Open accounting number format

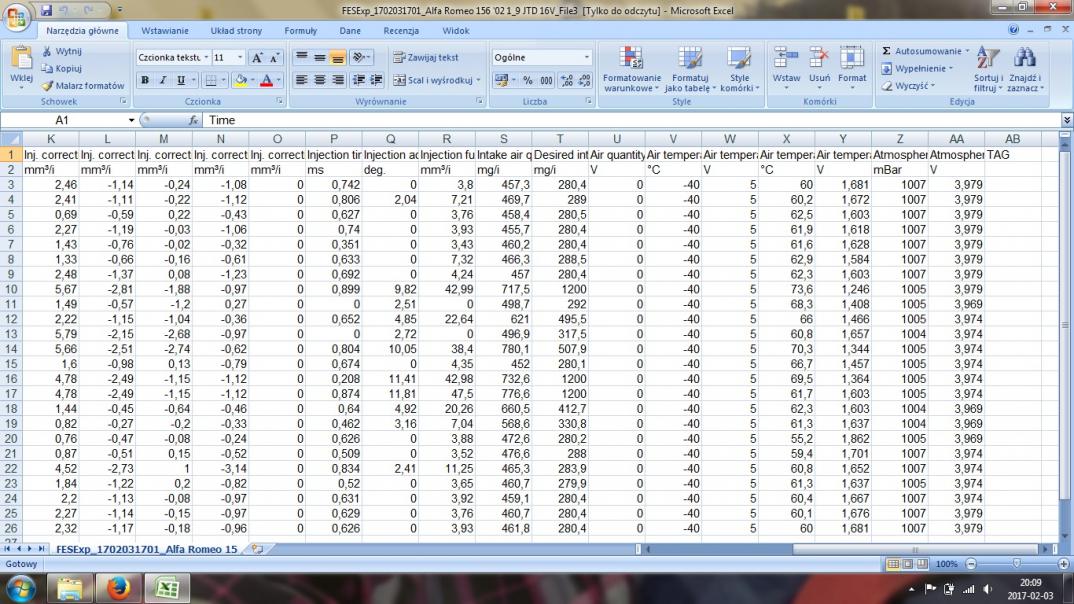pos(505,80)
